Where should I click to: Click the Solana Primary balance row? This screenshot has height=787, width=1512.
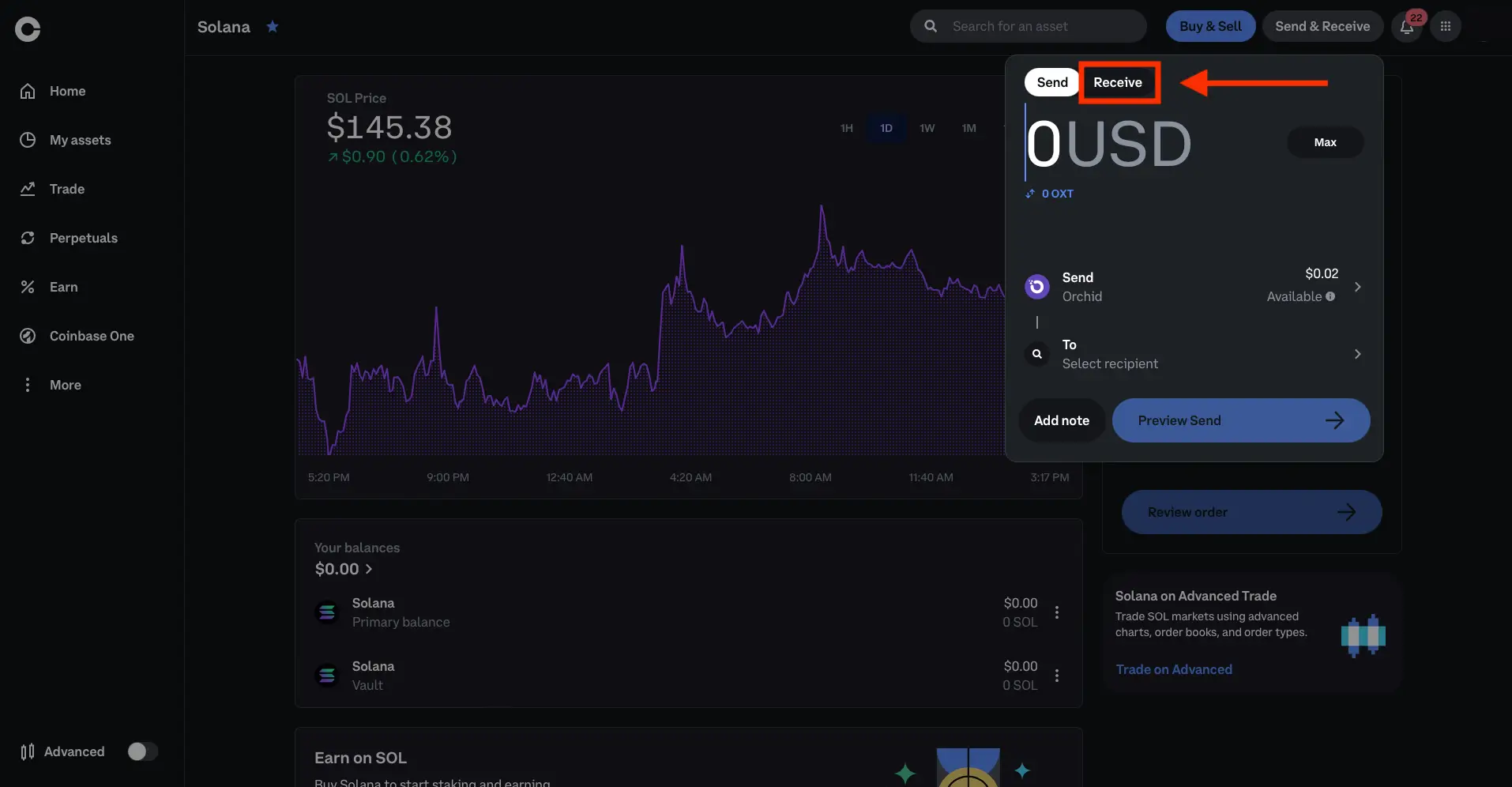pyautogui.click(x=689, y=612)
